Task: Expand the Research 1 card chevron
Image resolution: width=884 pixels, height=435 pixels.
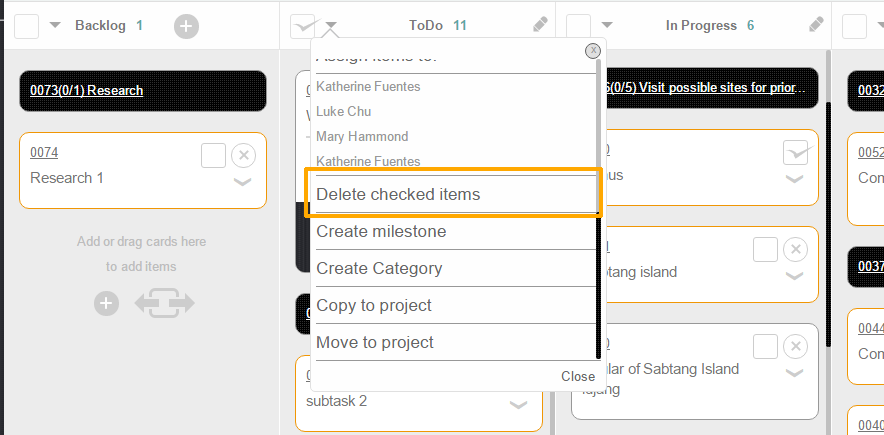Action: 242,182
